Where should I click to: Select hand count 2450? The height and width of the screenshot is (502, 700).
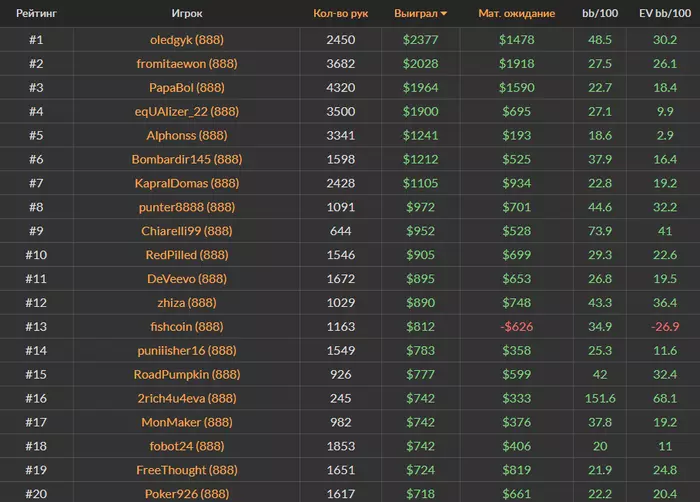(x=341, y=40)
